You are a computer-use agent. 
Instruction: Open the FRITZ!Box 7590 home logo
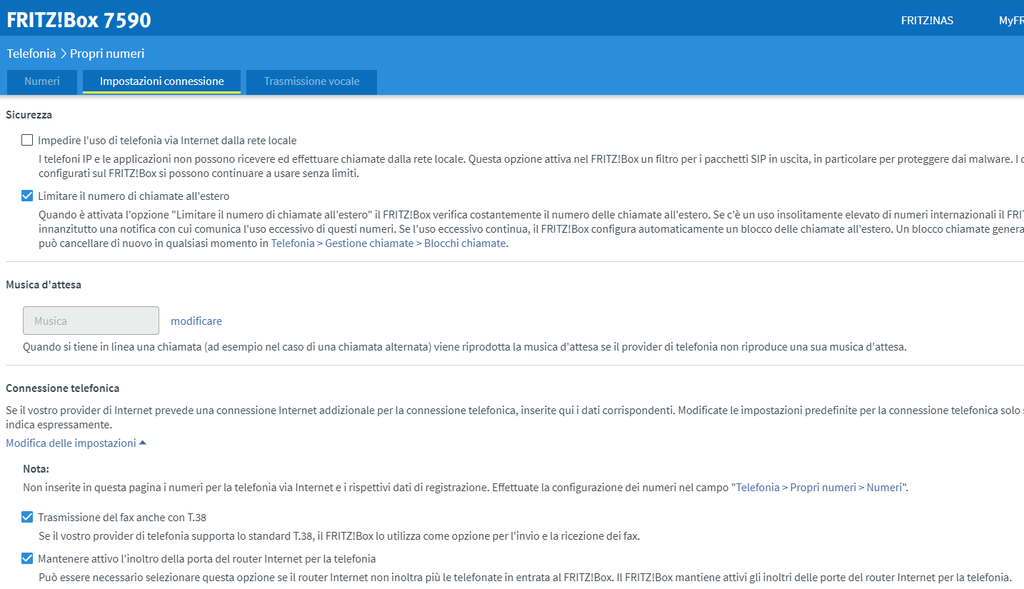pyautogui.click(x=78, y=20)
